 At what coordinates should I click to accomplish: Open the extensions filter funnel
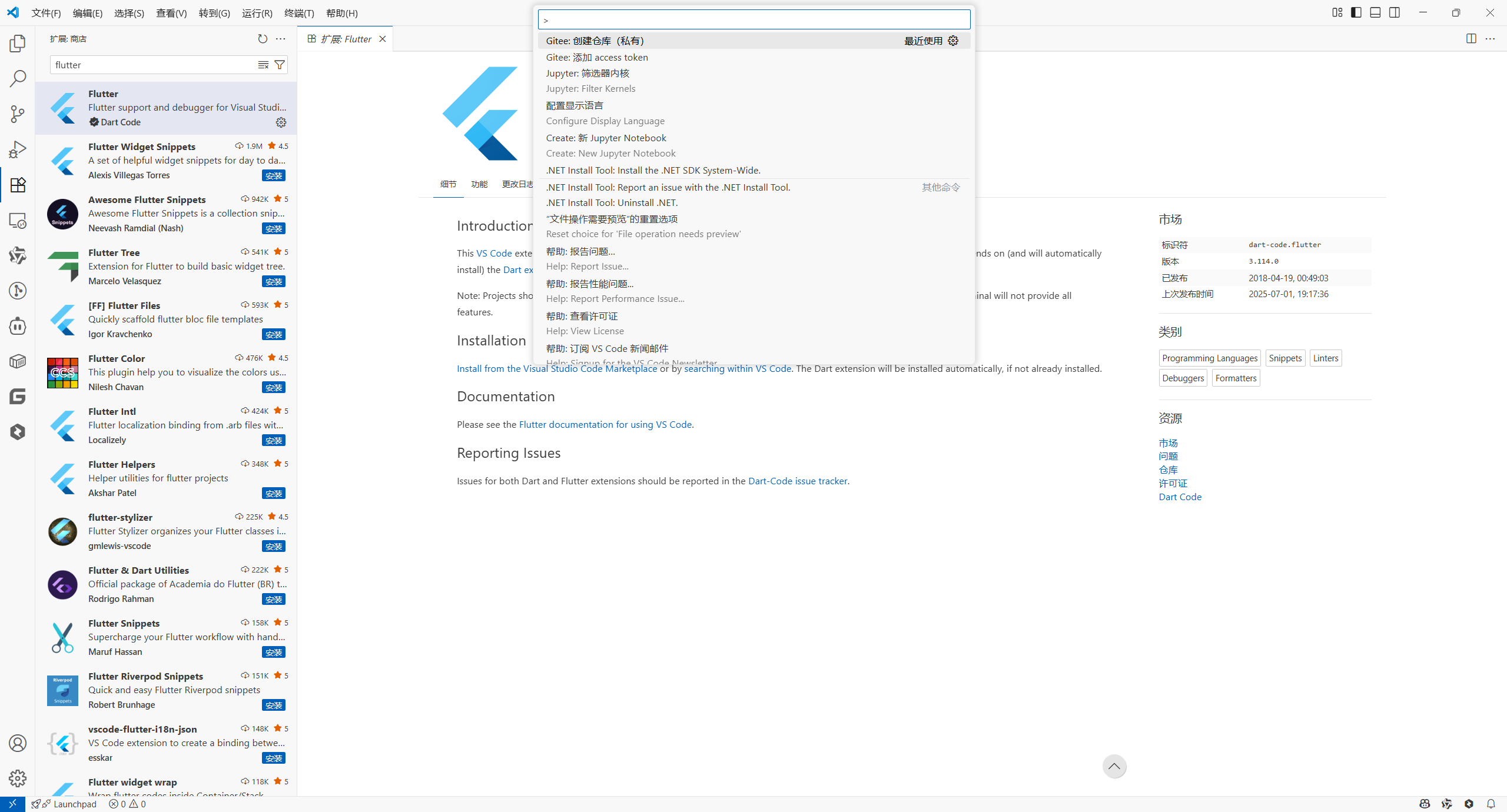pos(280,65)
